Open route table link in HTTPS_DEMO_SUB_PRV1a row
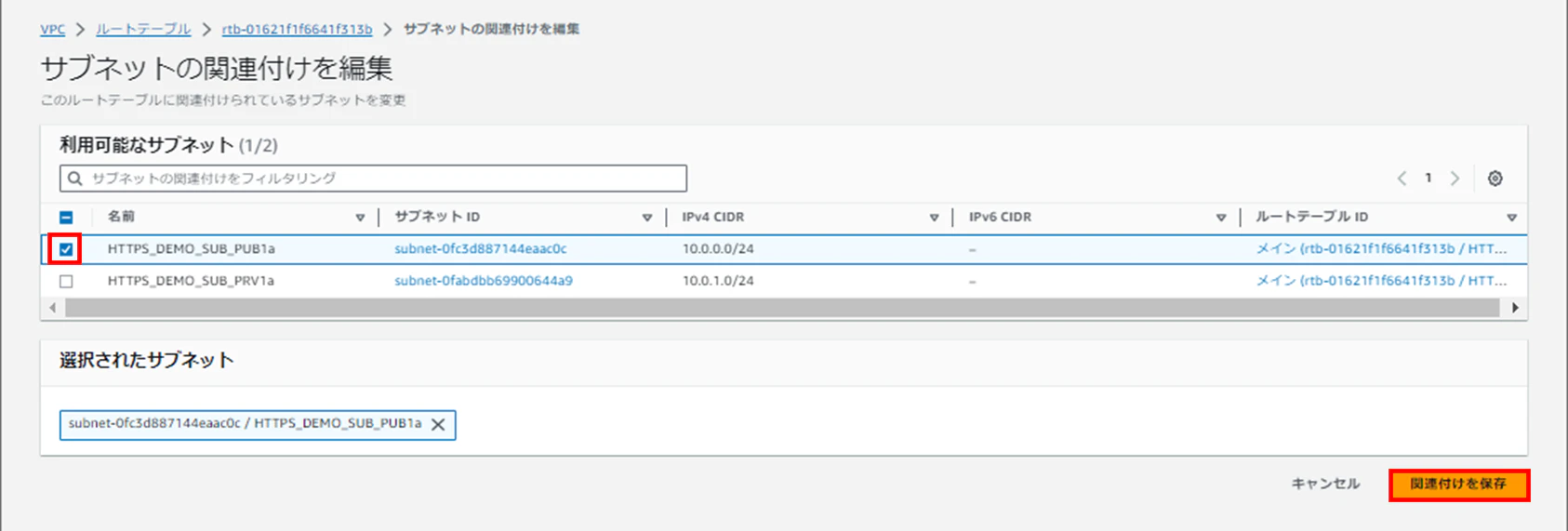The width and height of the screenshot is (1568, 531). [x=1381, y=281]
